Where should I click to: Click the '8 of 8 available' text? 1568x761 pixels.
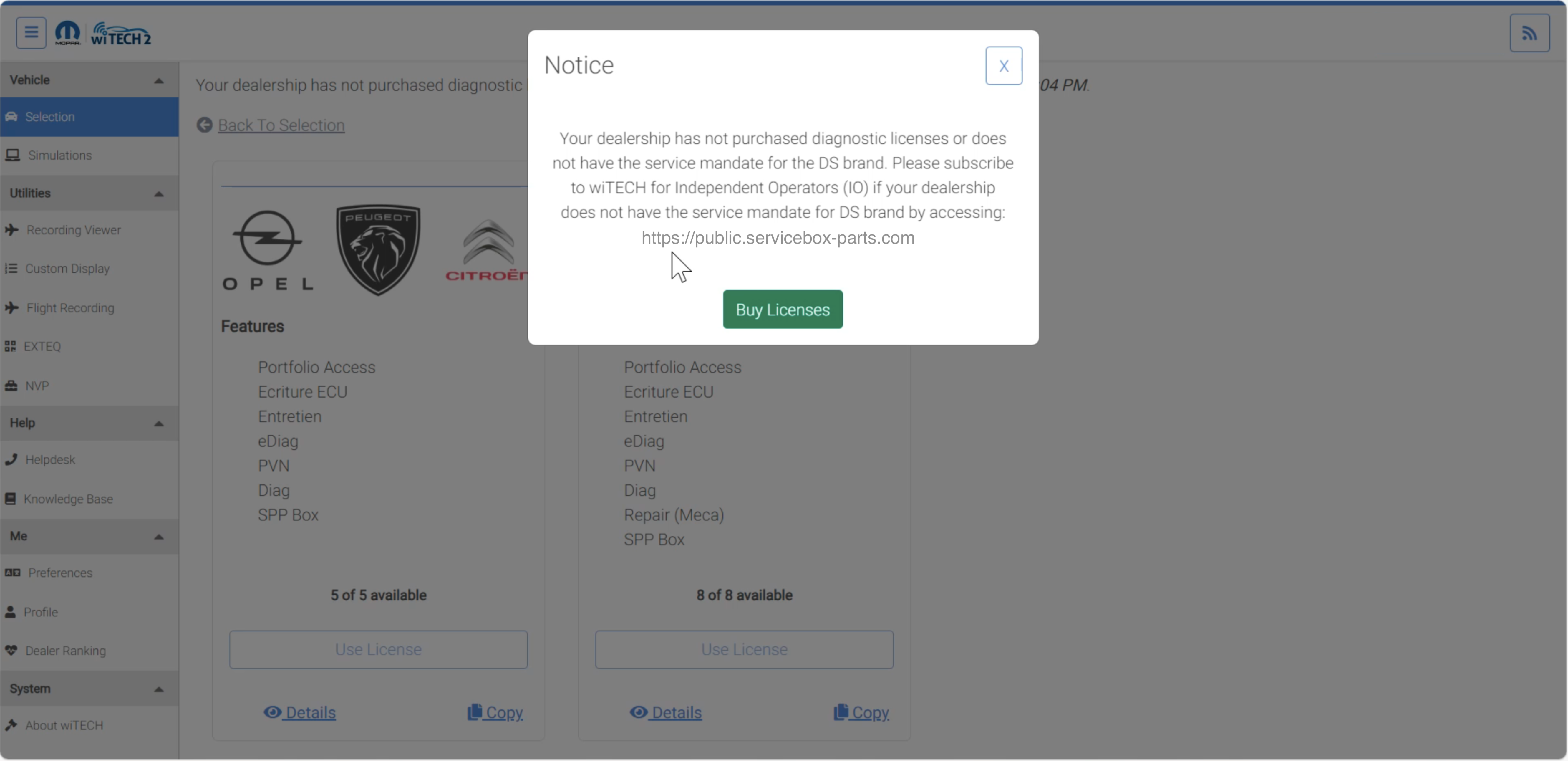pos(745,595)
